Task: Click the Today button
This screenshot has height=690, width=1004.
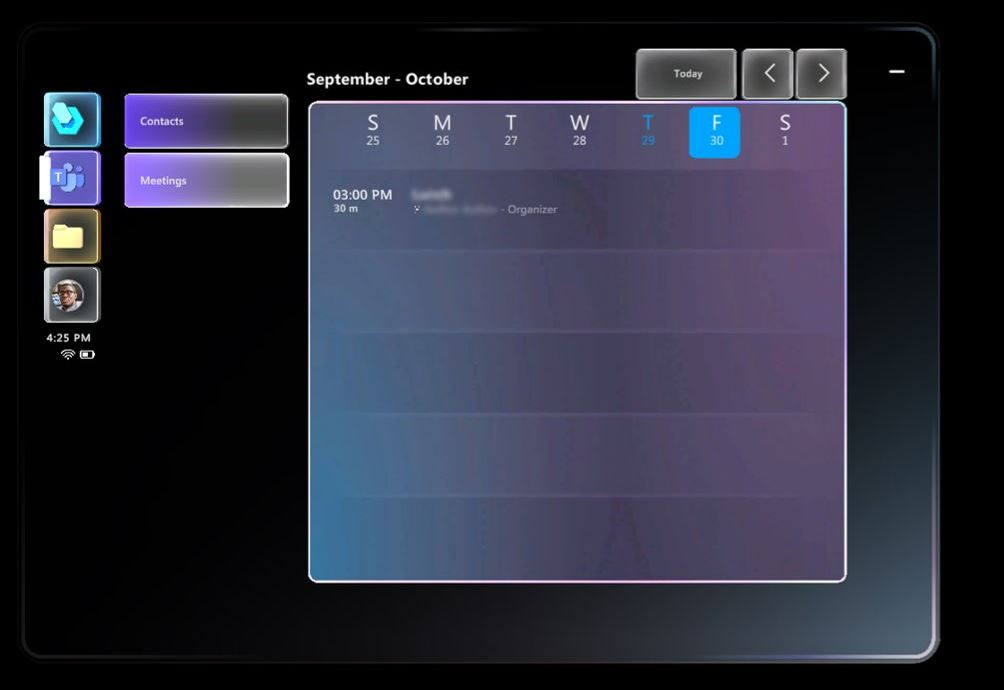Action: click(x=685, y=73)
